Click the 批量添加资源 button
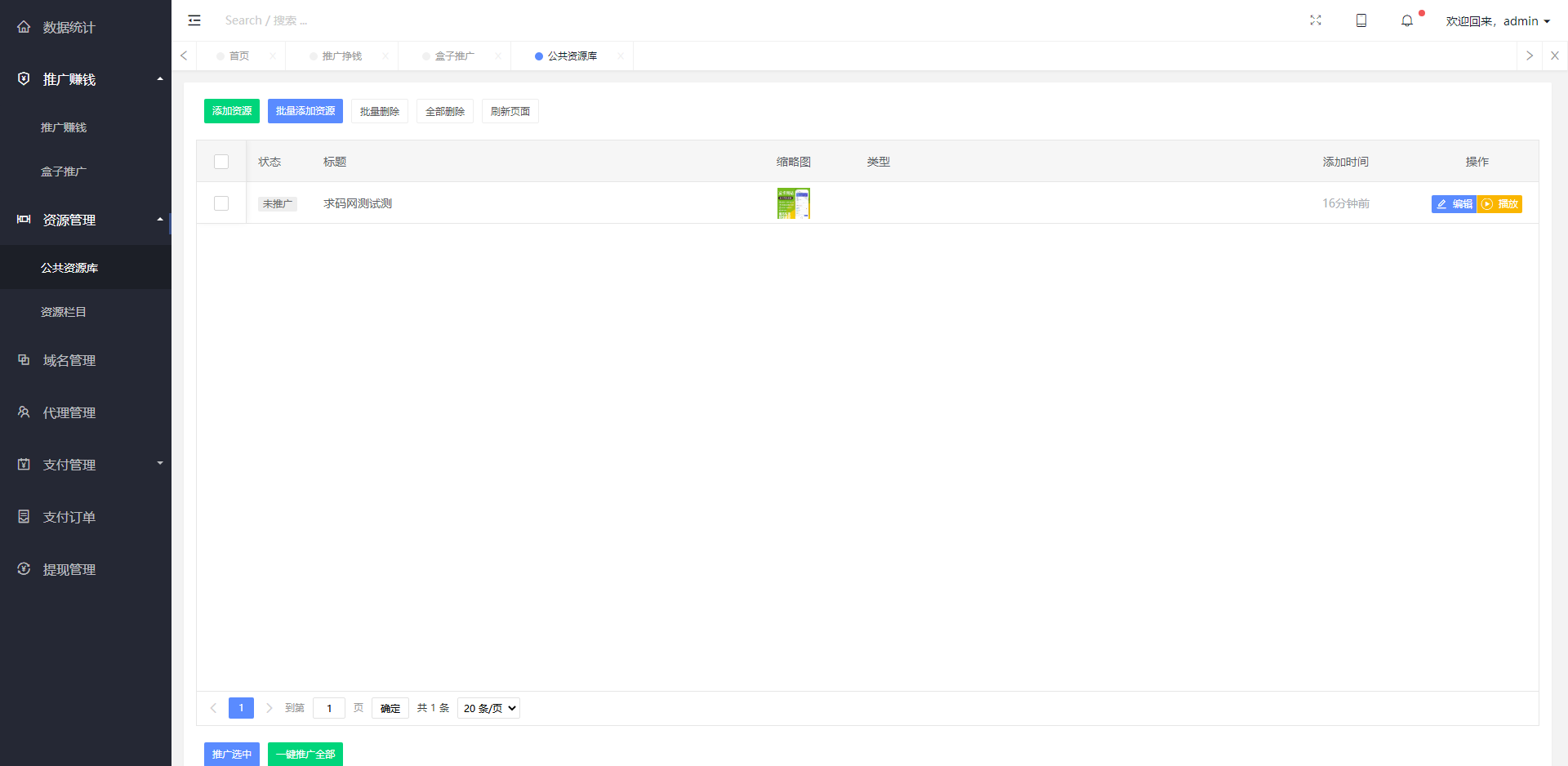The image size is (1568, 766). tap(305, 111)
